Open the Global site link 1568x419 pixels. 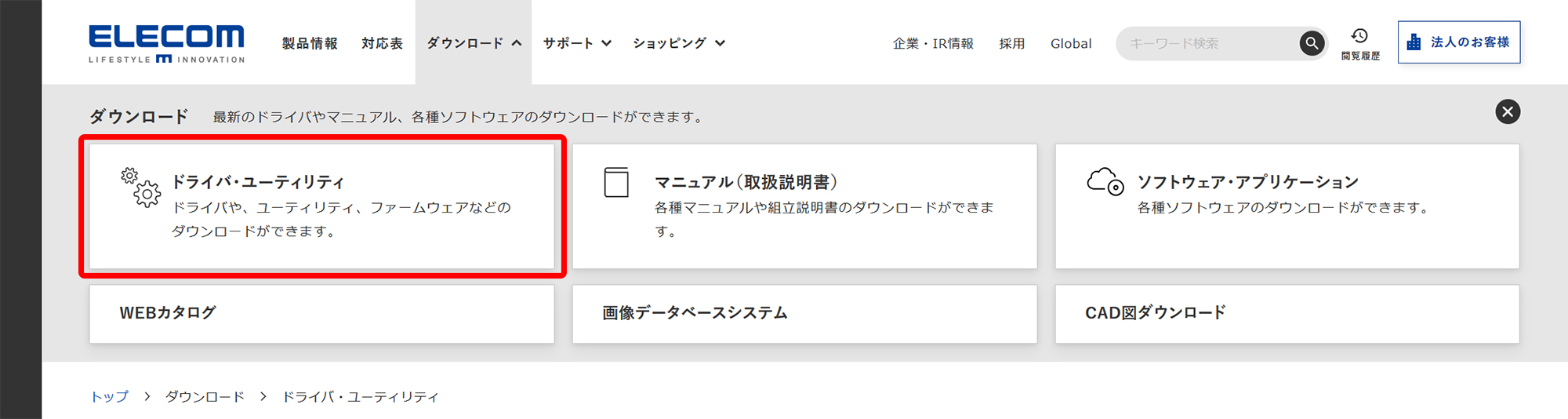tap(1071, 43)
